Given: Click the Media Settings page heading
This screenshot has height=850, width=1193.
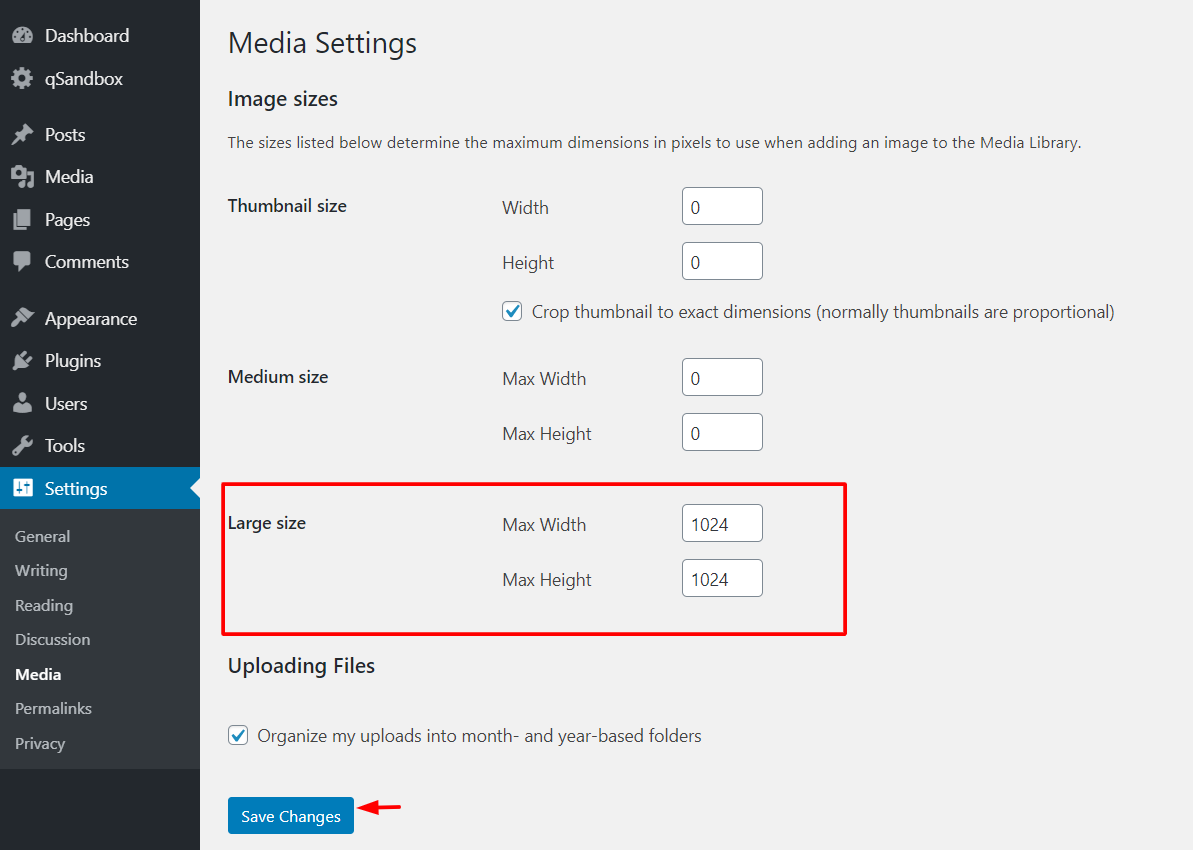Looking at the screenshot, I should [323, 43].
